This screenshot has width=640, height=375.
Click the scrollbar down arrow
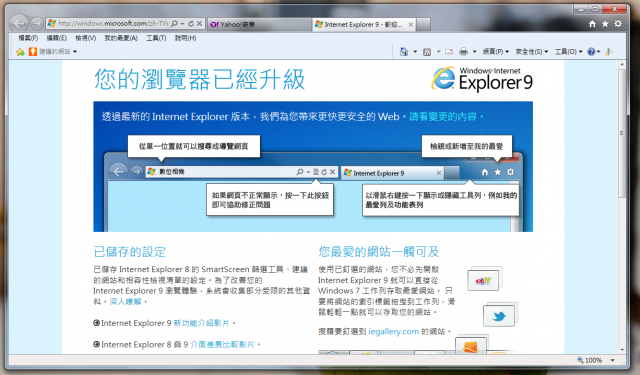(622, 350)
